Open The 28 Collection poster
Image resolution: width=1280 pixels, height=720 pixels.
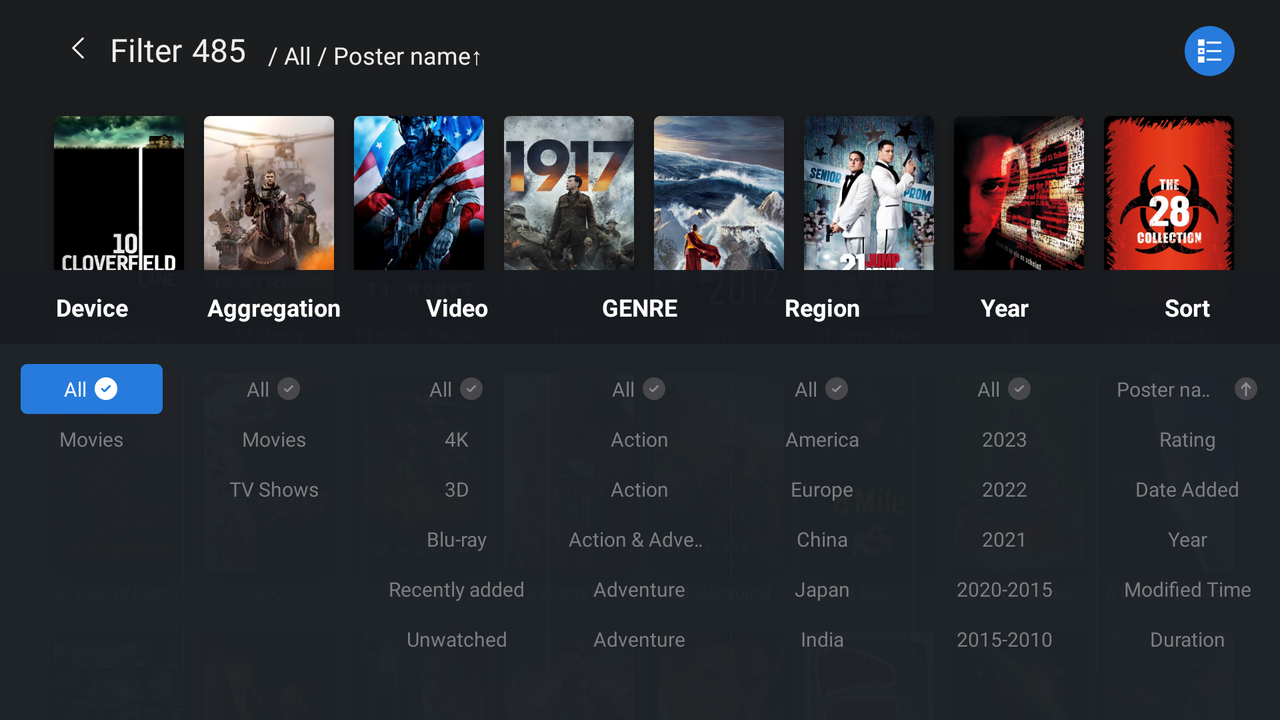coord(1169,193)
